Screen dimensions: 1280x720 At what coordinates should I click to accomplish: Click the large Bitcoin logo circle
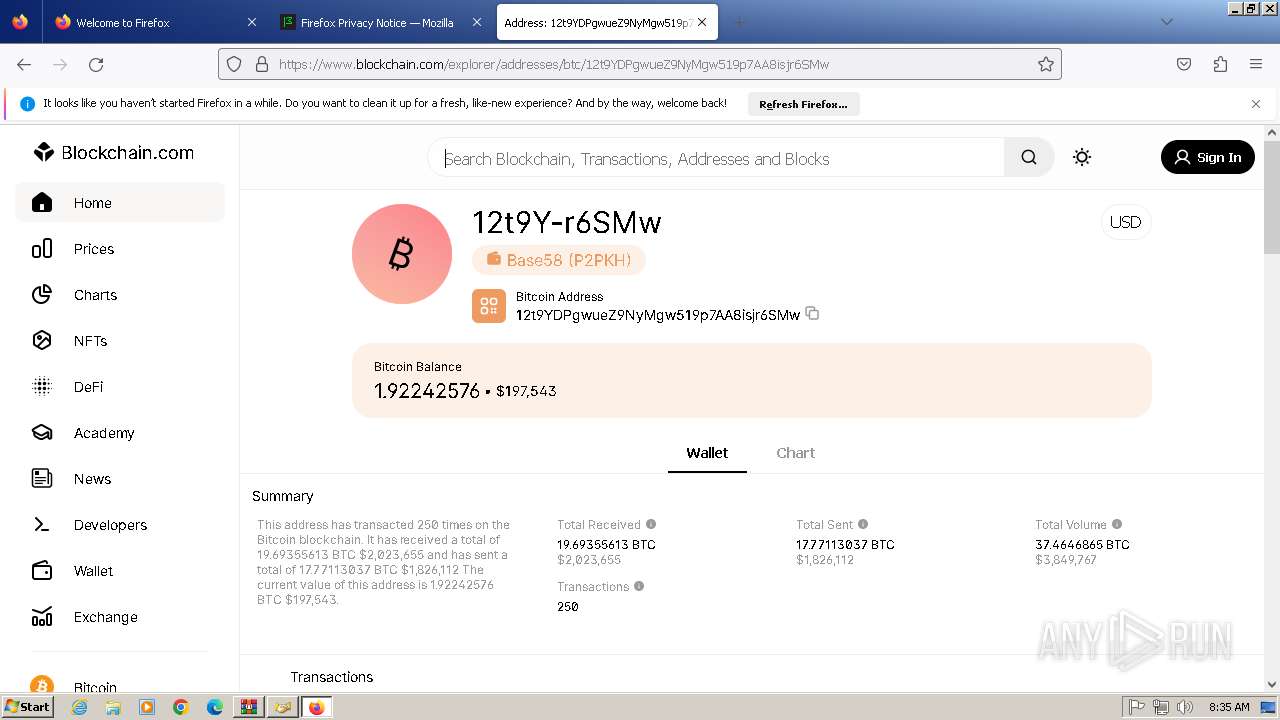[402, 254]
